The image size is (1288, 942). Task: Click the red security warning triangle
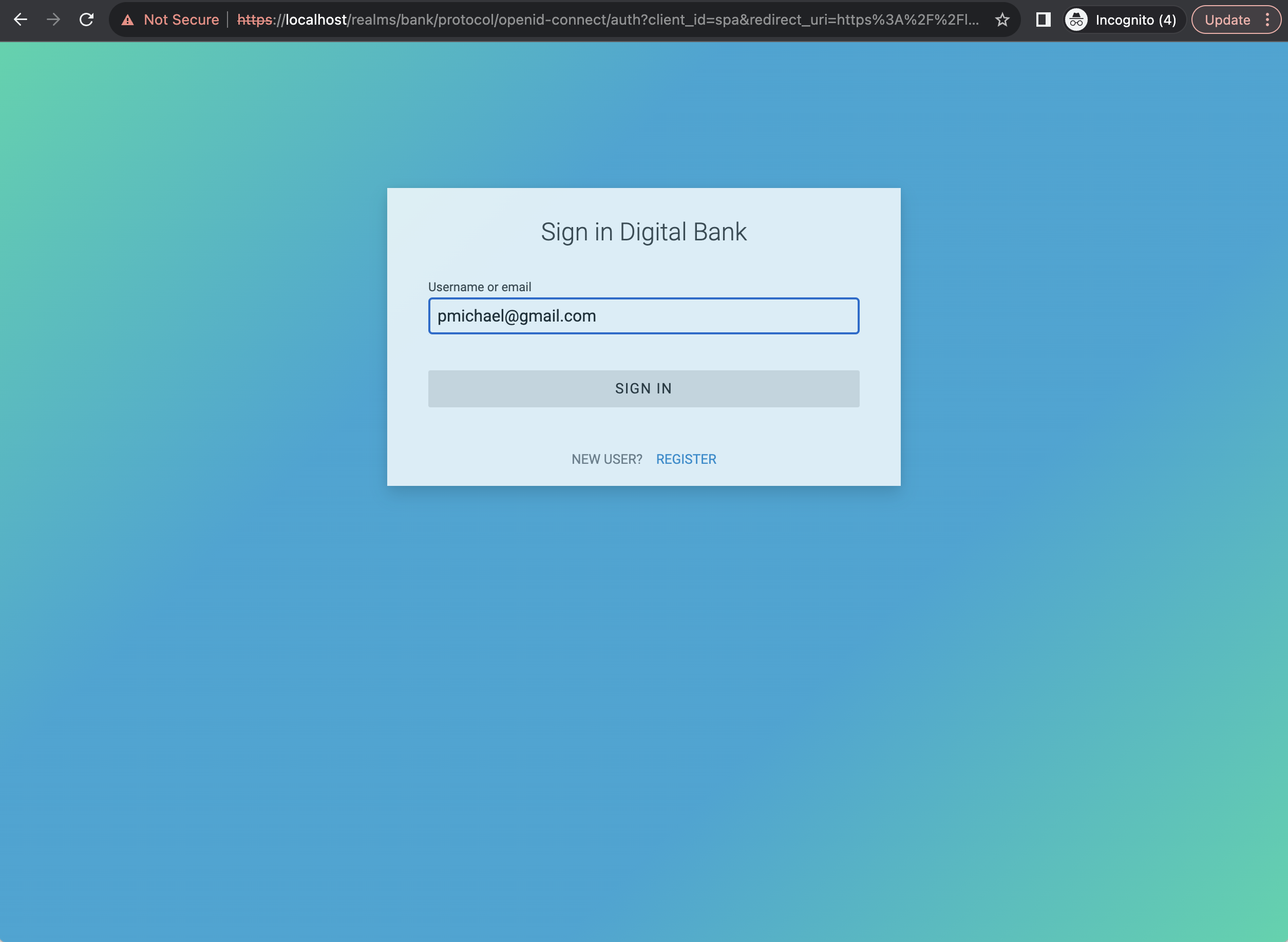(x=128, y=21)
